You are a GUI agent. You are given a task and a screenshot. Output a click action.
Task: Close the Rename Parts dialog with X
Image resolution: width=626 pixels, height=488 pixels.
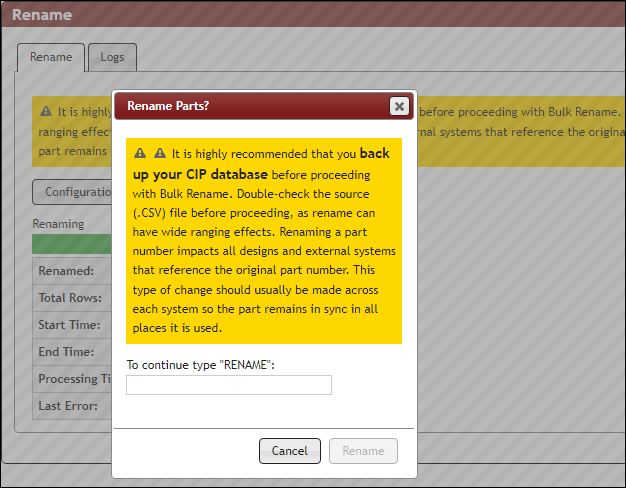point(399,106)
